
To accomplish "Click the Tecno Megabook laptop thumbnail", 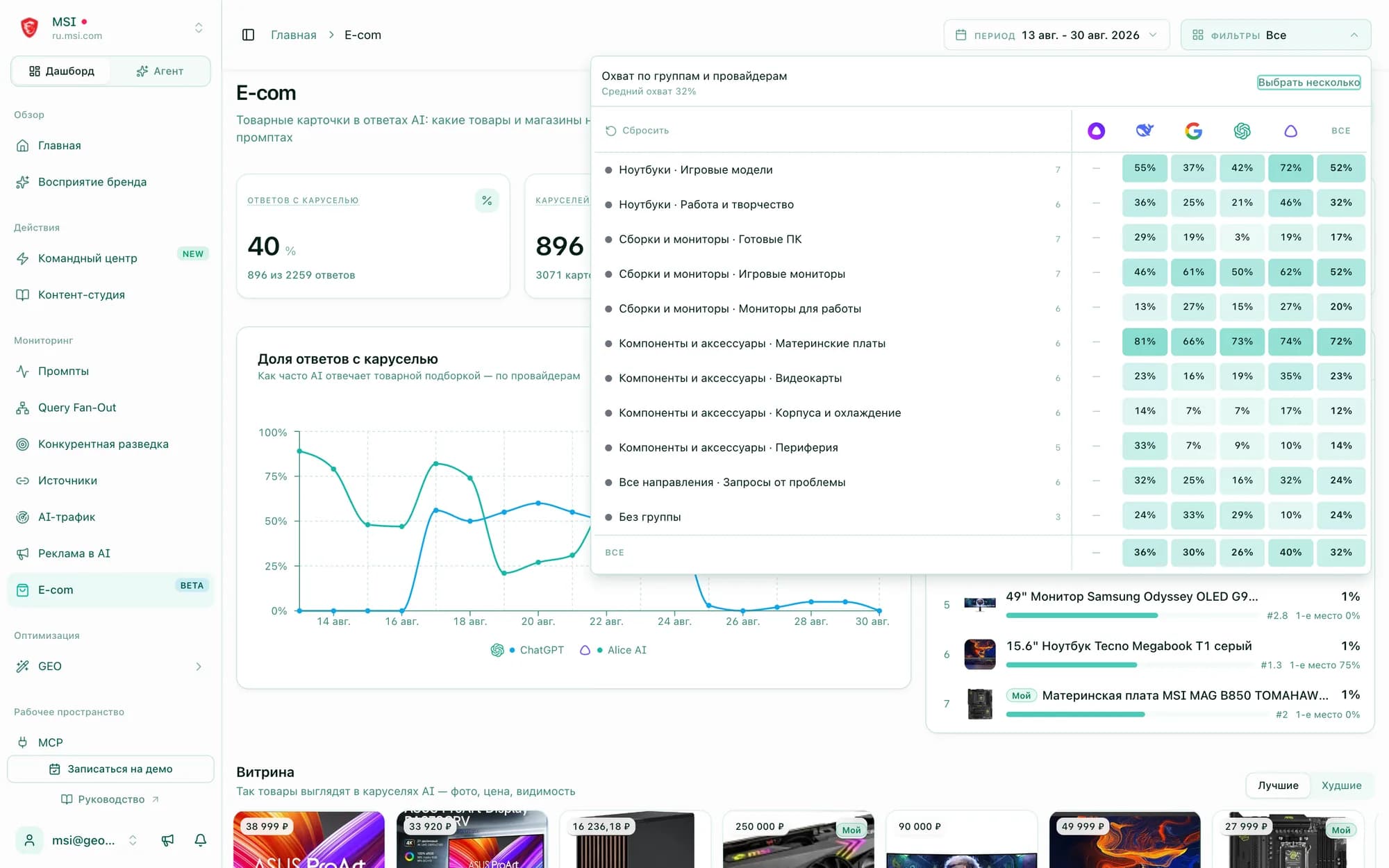I will pyautogui.click(x=980, y=654).
